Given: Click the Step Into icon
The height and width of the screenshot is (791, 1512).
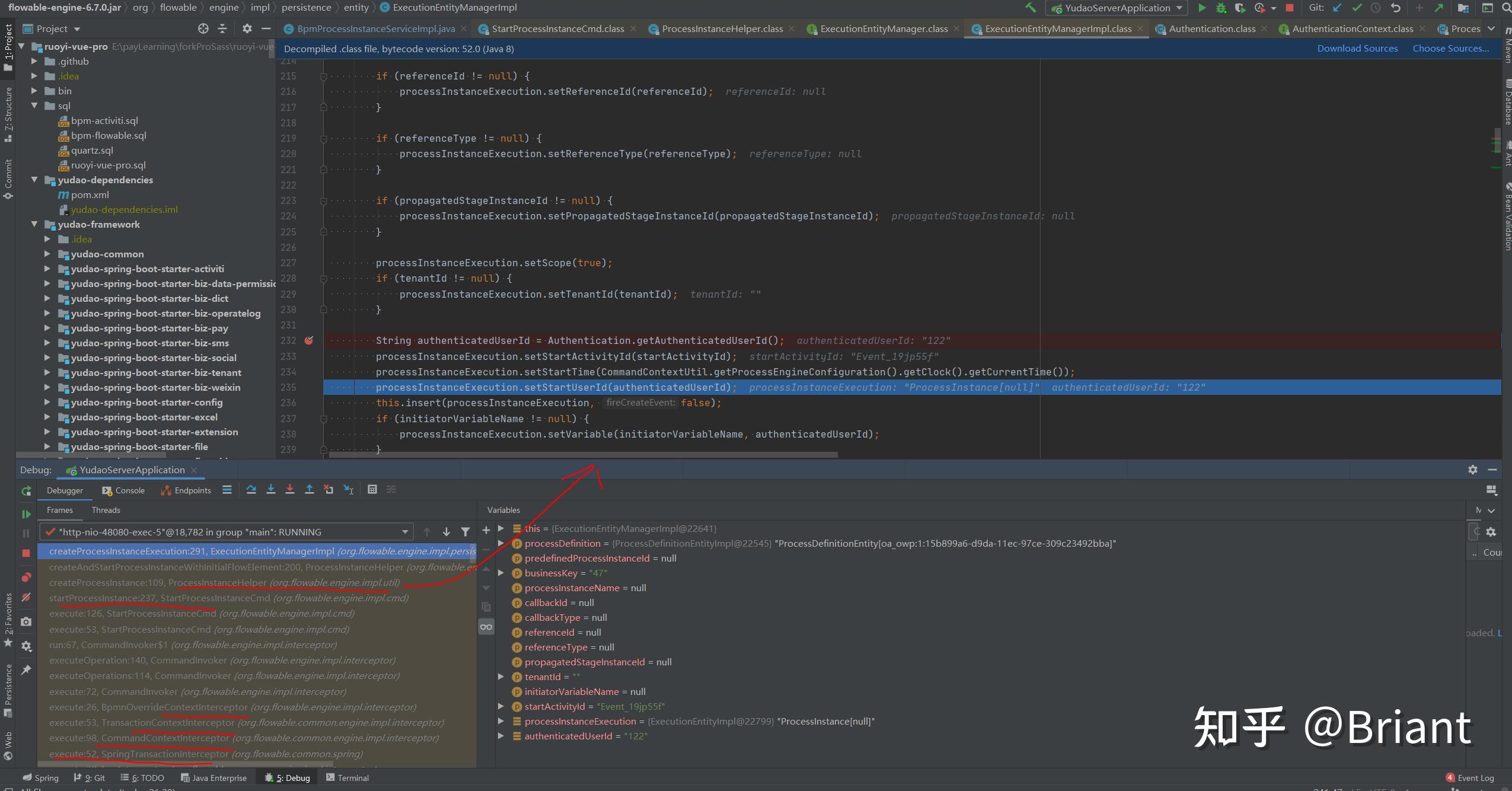Looking at the screenshot, I should 271,490.
